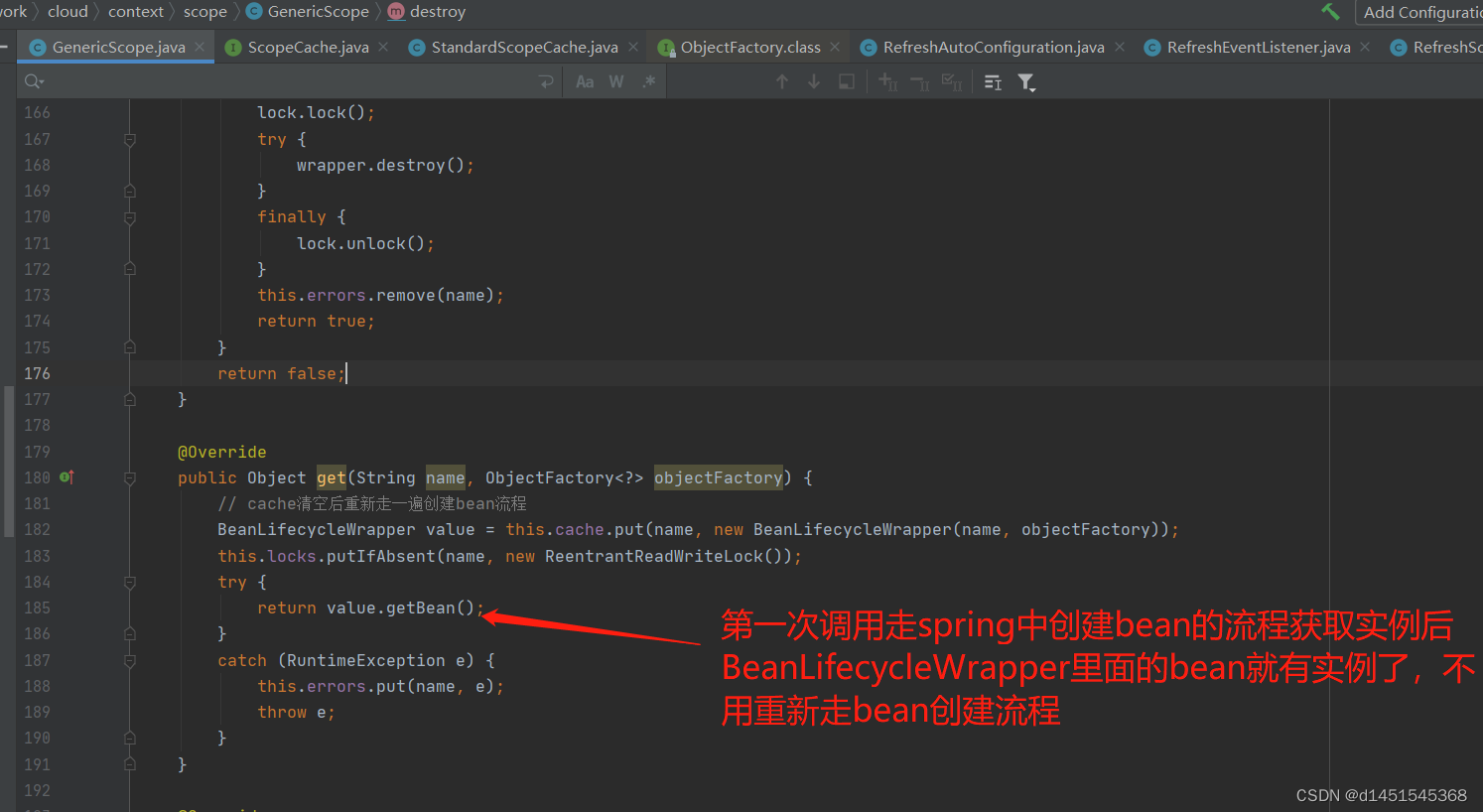Viewport: 1483px width, 812px height.
Task: Open the RefreshEventListener.java tab
Action: 1259,48
